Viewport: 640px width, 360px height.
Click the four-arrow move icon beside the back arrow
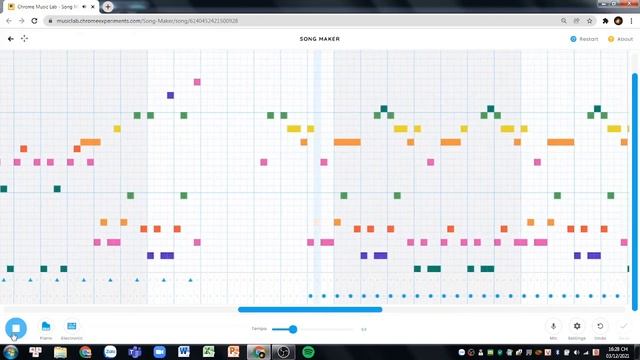click(x=24, y=39)
